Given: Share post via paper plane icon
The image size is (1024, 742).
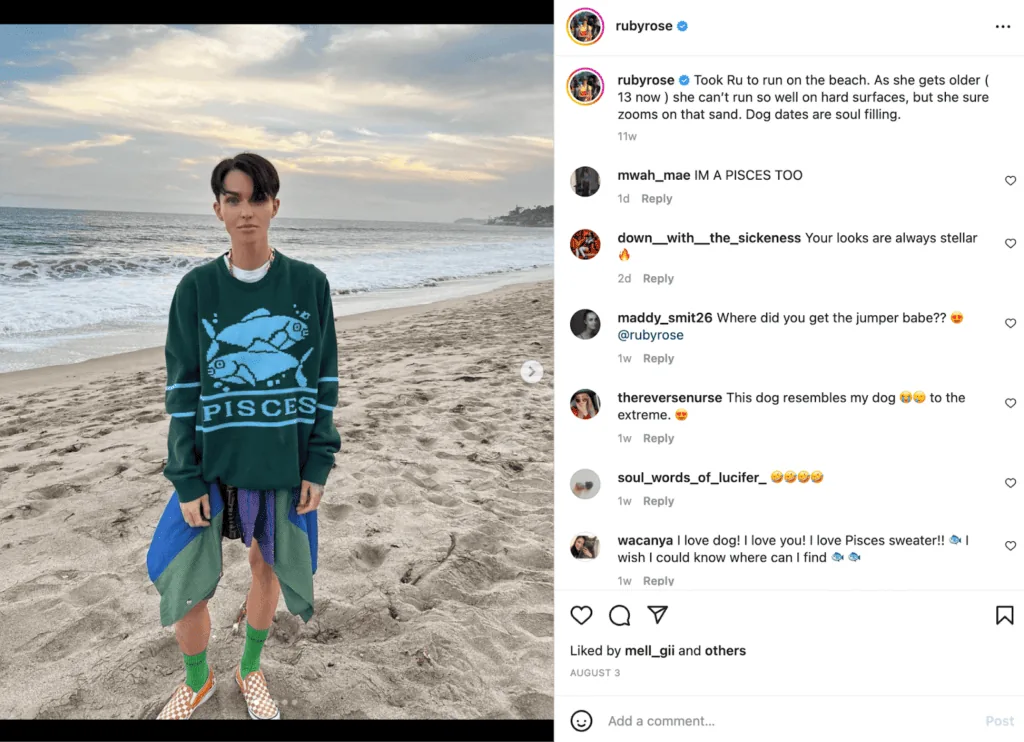Looking at the screenshot, I should 657,614.
